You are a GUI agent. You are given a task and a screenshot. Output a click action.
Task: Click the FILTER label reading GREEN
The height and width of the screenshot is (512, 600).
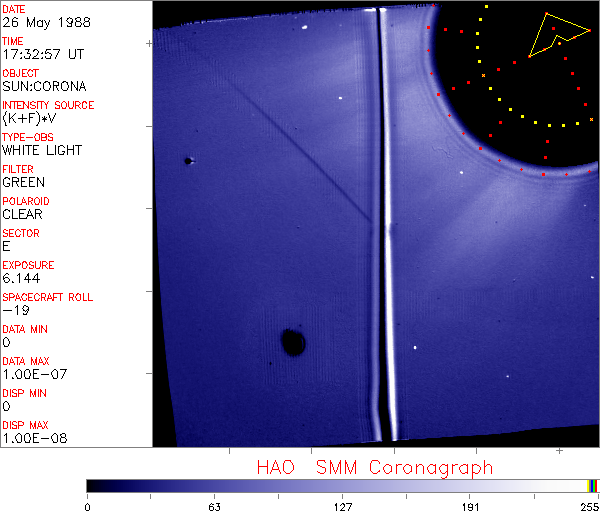(23, 182)
